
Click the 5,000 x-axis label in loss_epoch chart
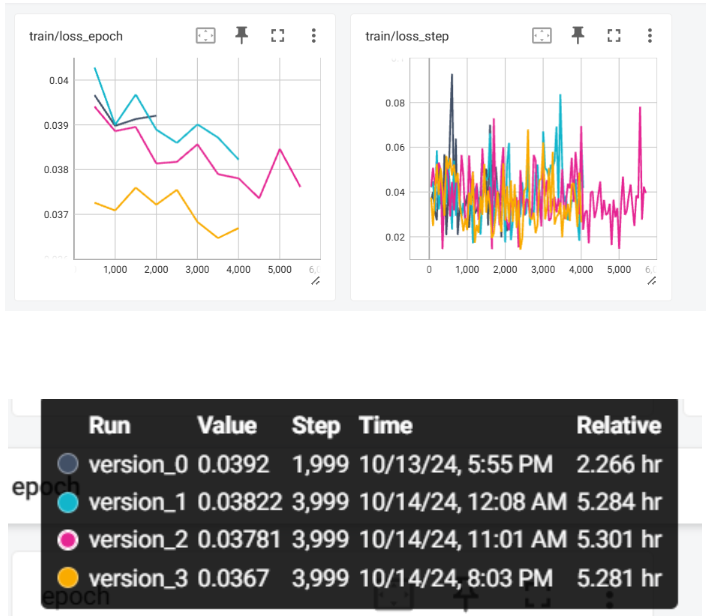tap(279, 269)
